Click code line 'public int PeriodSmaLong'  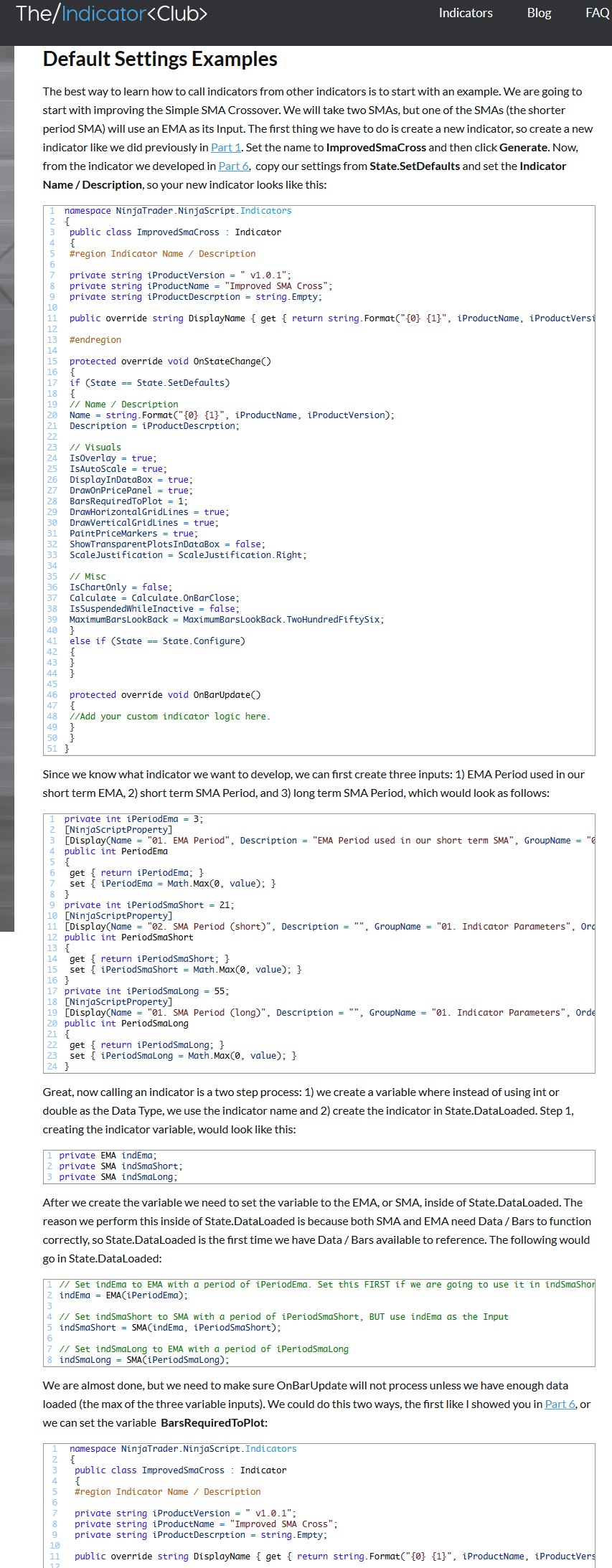click(126, 1024)
